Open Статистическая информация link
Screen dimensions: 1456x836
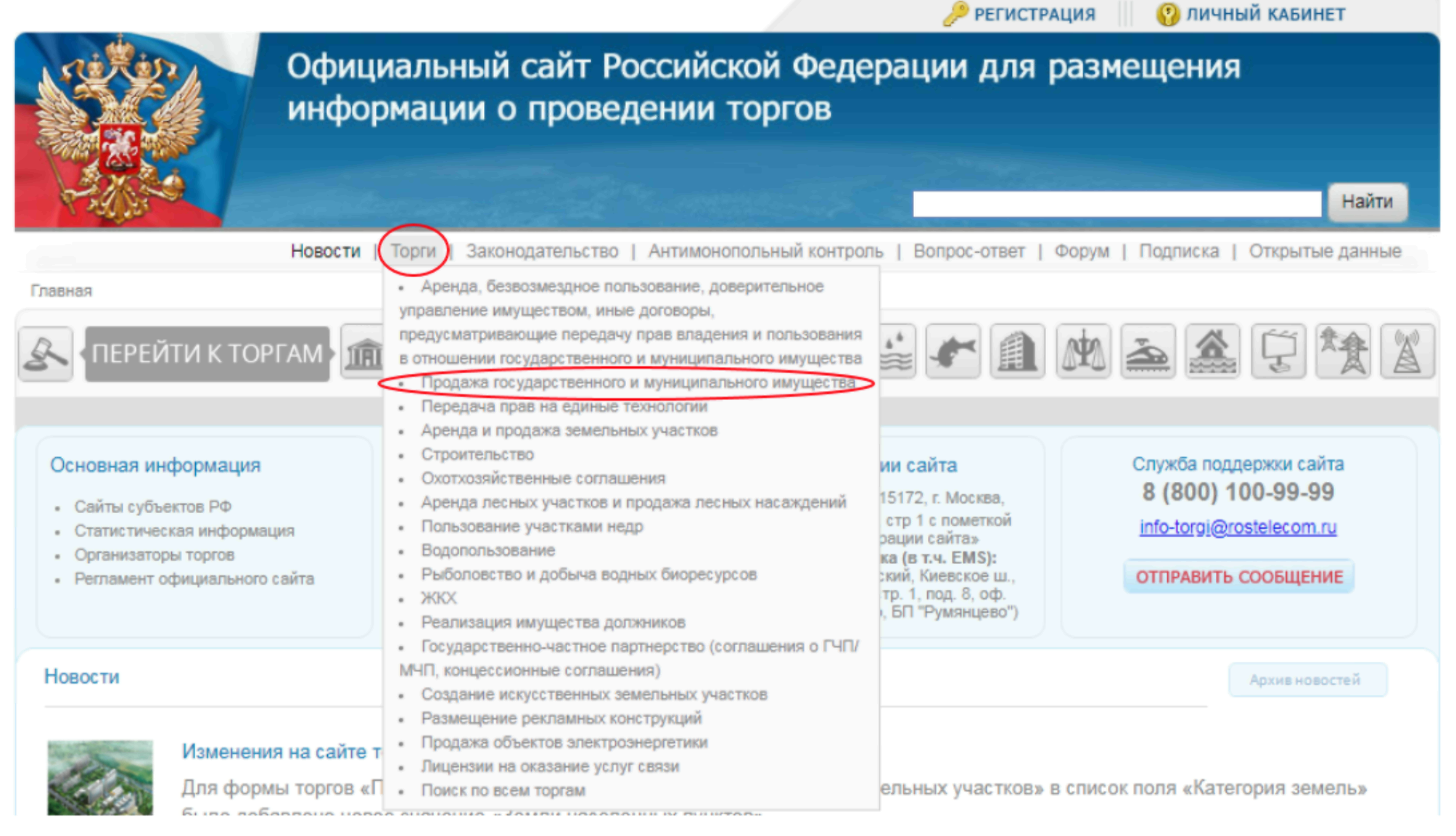(x=184, y=530)
